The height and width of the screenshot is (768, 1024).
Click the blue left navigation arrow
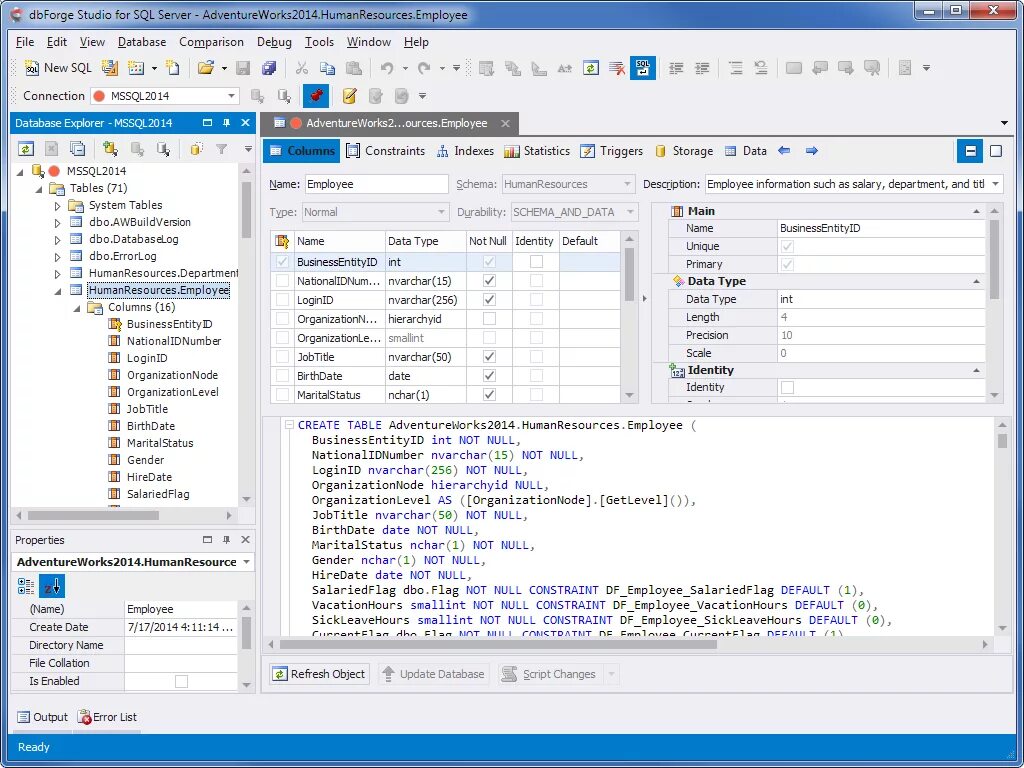coord(784,151)
